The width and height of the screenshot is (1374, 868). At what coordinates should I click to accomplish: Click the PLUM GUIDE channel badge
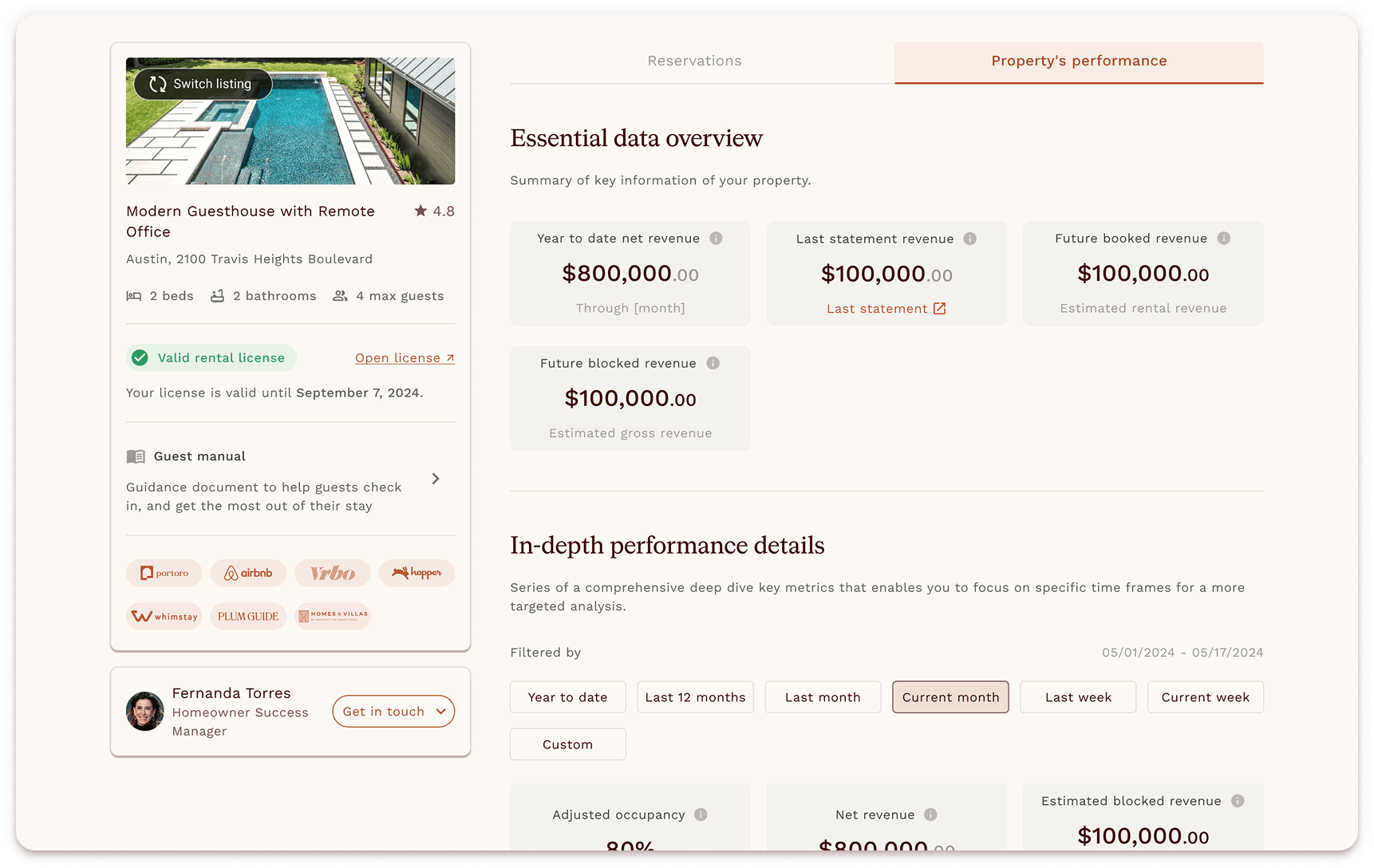(x=248, y=616)
